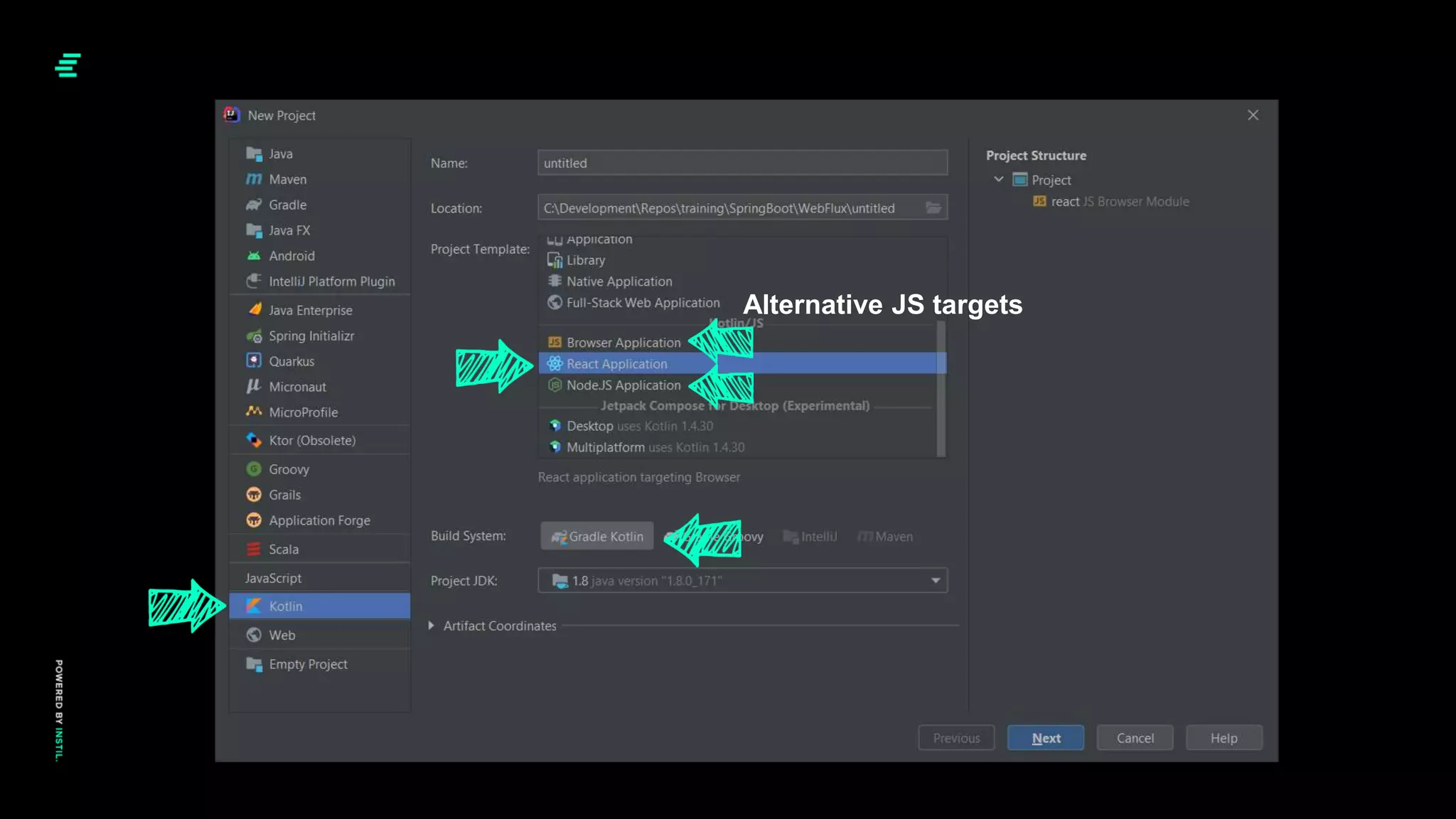Viewport: 1456px width, 819px height.
Task: Select the Java project type icon
Action: pyautogui.click(x=254, y=154)
